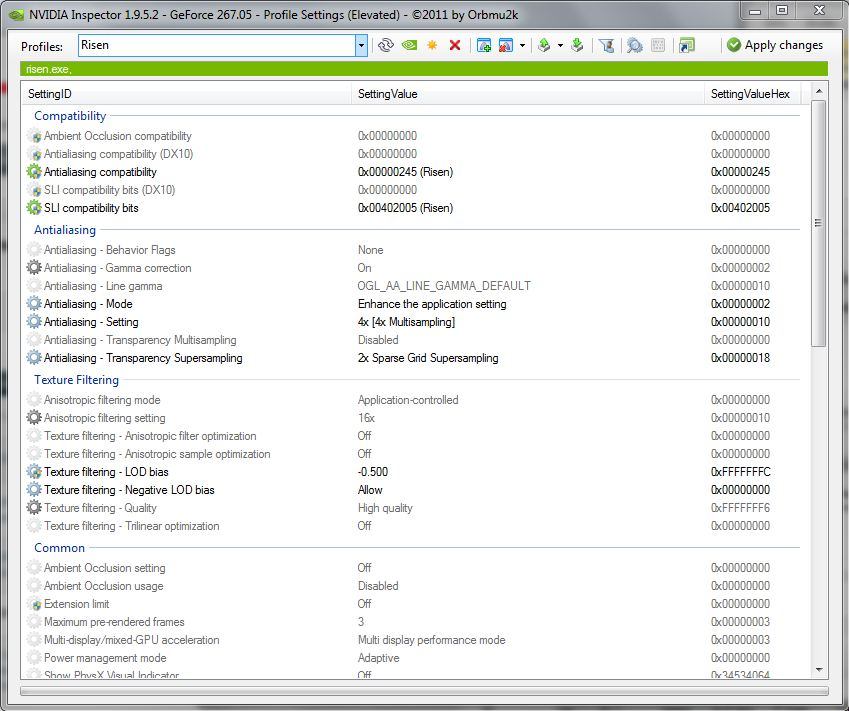This screenshot has width=849, height=711.
Task: Click gear icon beside Anisotropic filtering setting
Action: pos(34,418)
